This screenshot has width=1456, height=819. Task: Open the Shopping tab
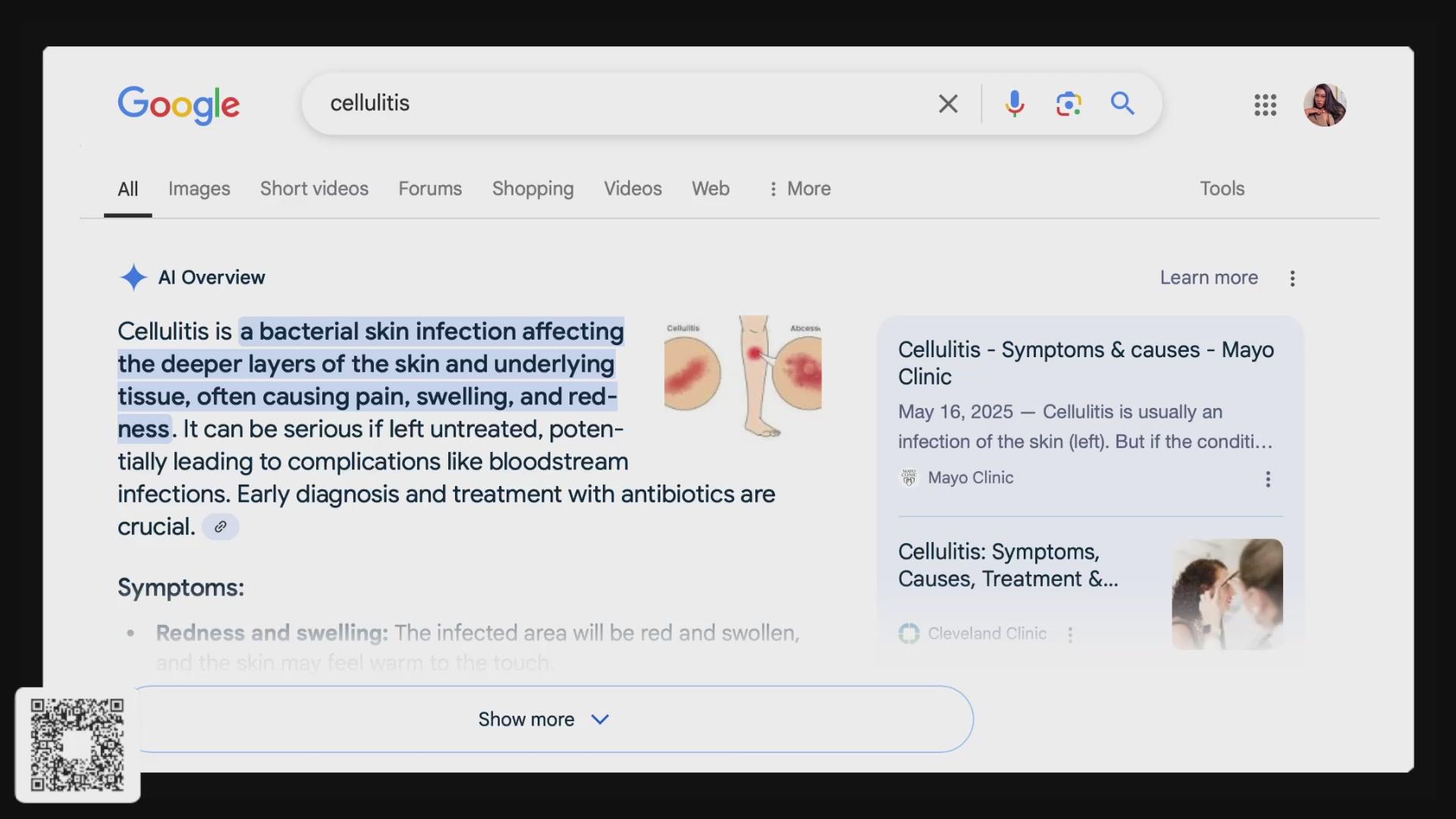coord(532,189)
